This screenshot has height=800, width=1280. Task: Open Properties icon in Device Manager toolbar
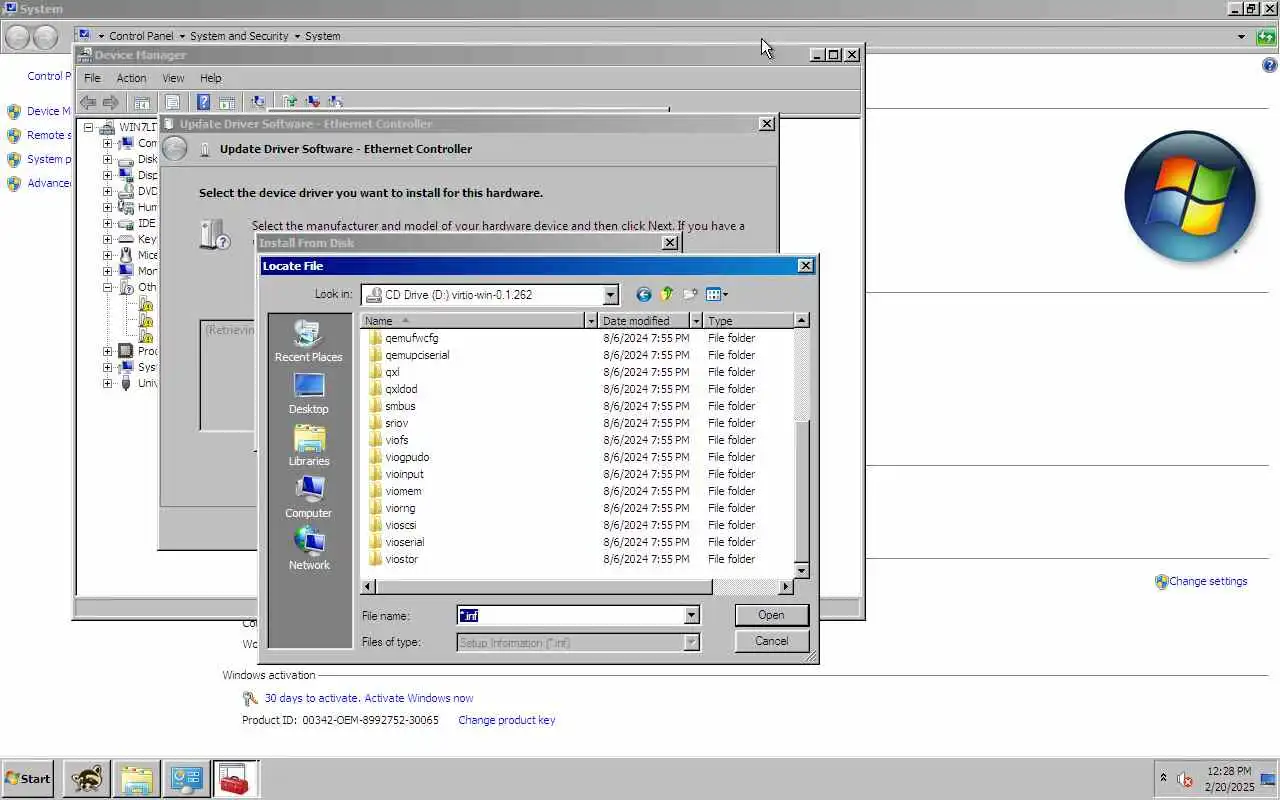[172, 102]
